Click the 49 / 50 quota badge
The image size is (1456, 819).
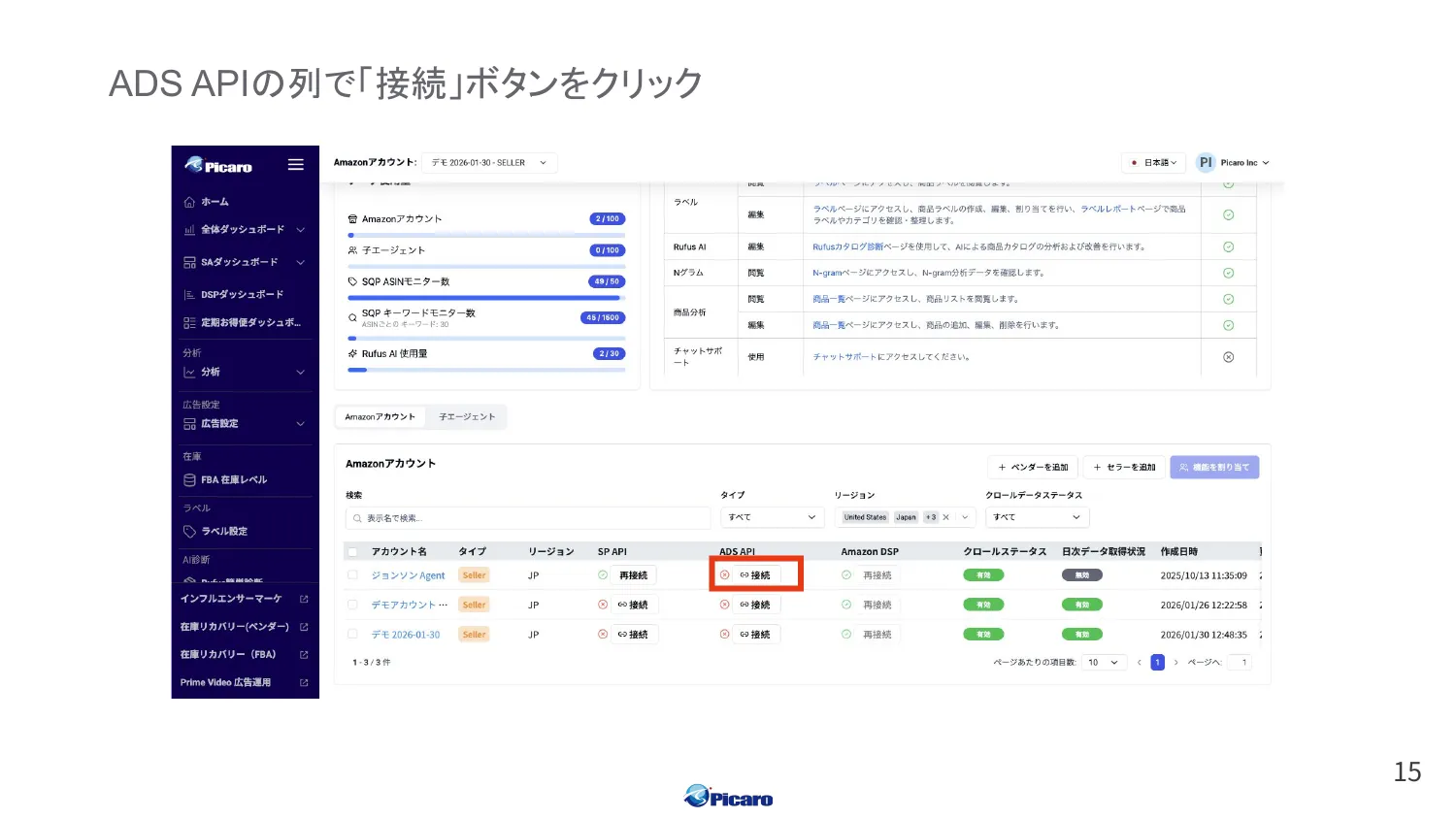(x=607, y=281)
